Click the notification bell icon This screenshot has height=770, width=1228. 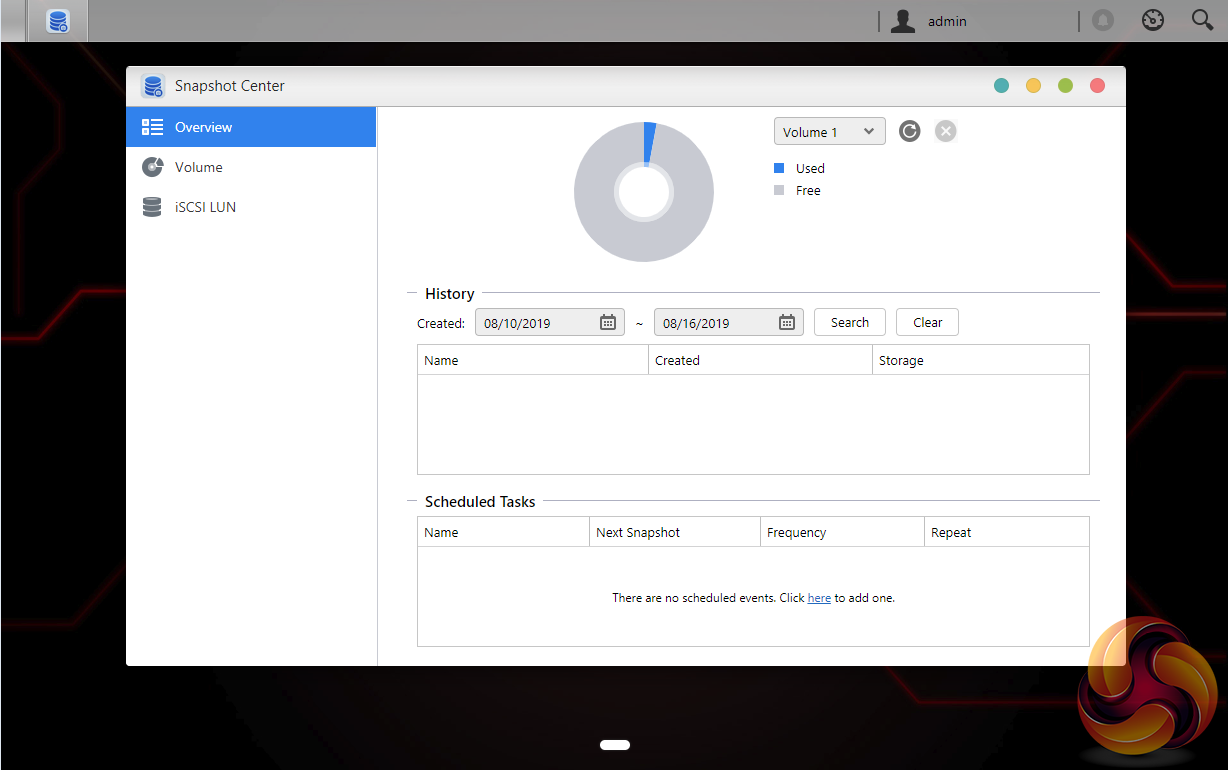tap(1103, 21)
